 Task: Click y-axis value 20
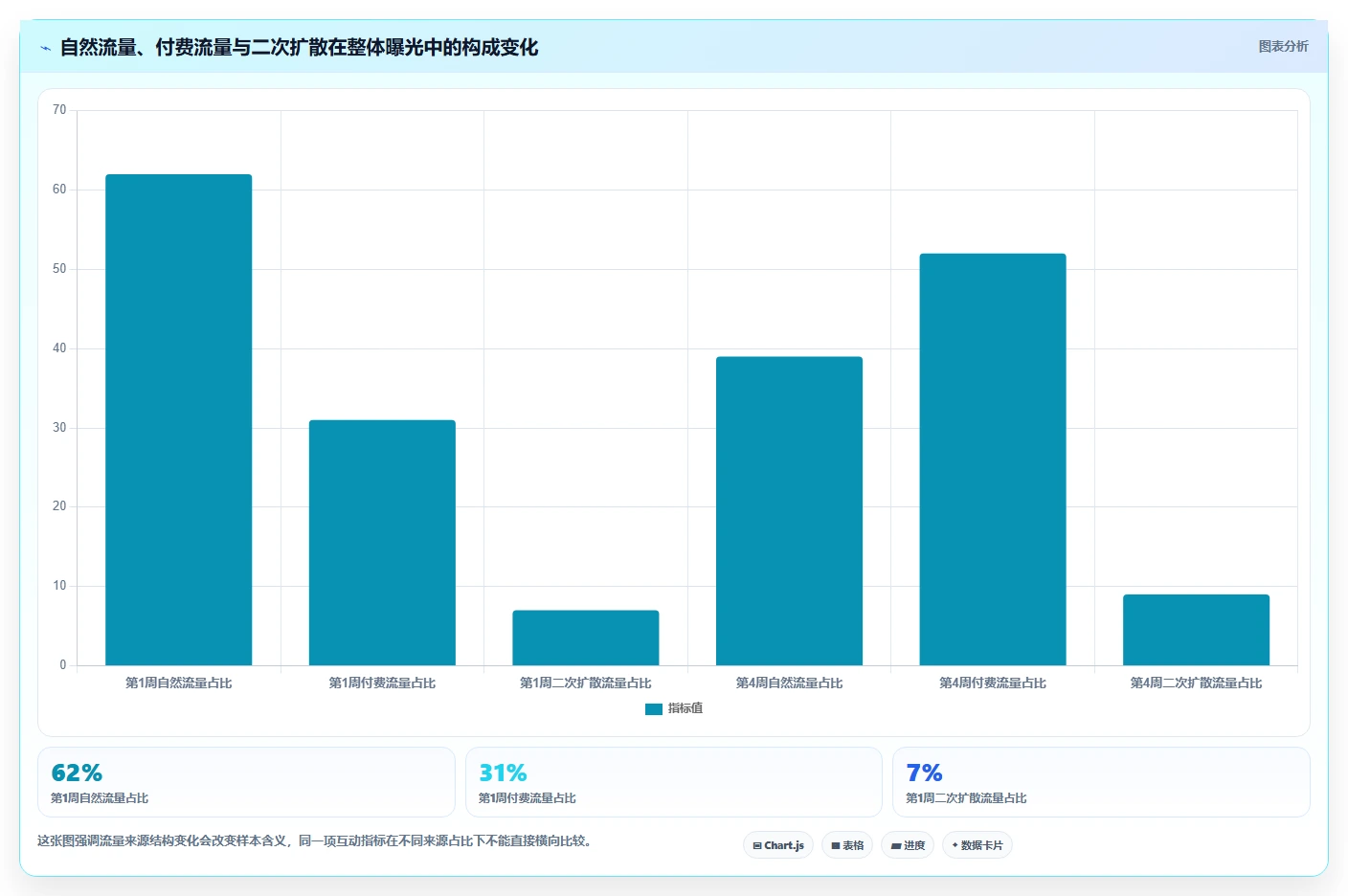pyautogui.click(x=59, y=506)
